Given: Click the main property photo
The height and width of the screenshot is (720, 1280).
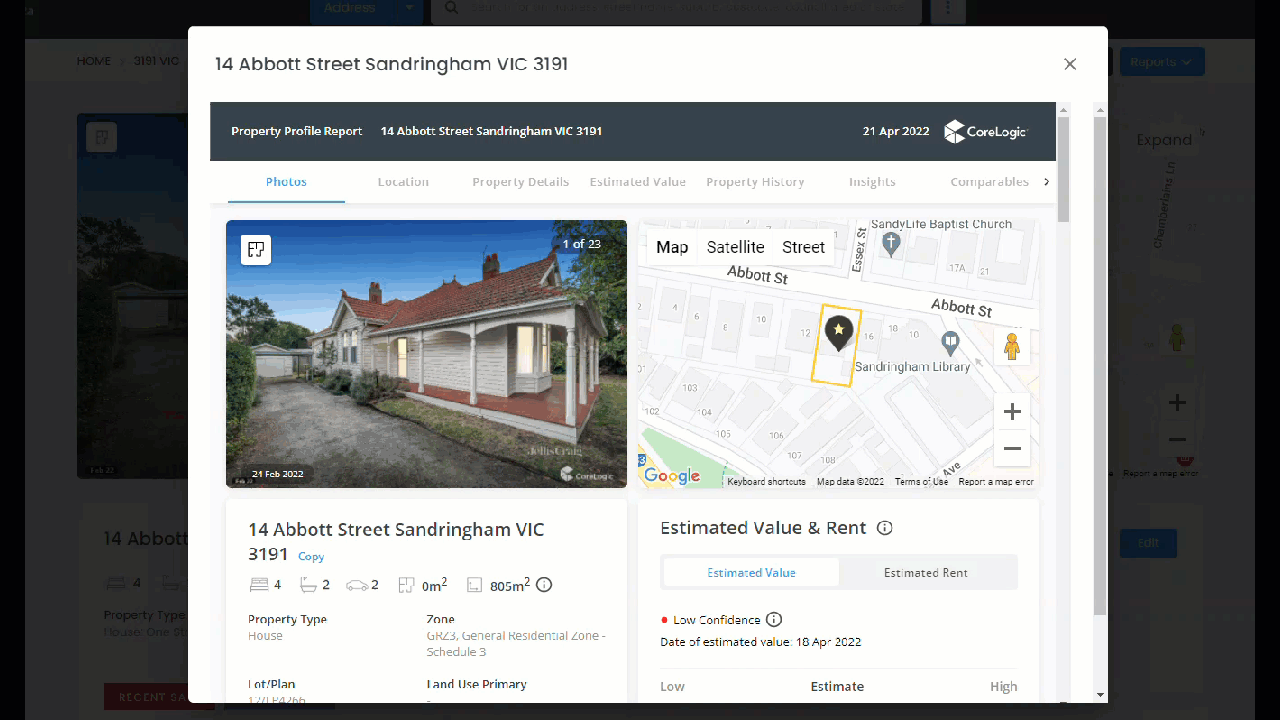Looking at the screenshot, I should pyautogui.click(x=426, y=354).
